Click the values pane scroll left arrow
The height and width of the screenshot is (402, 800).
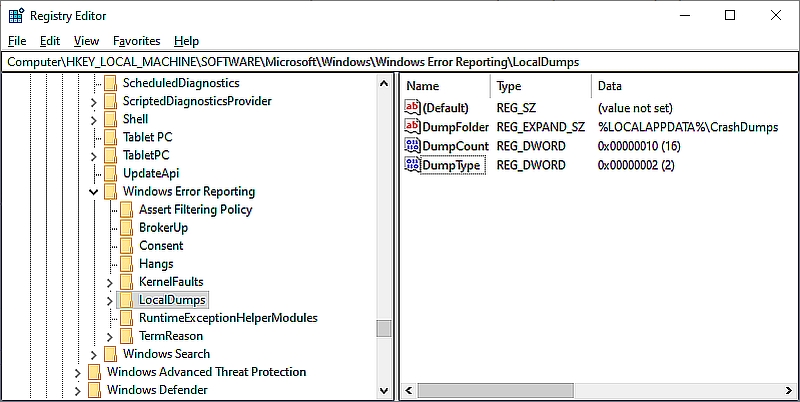[x=408, y=391]
